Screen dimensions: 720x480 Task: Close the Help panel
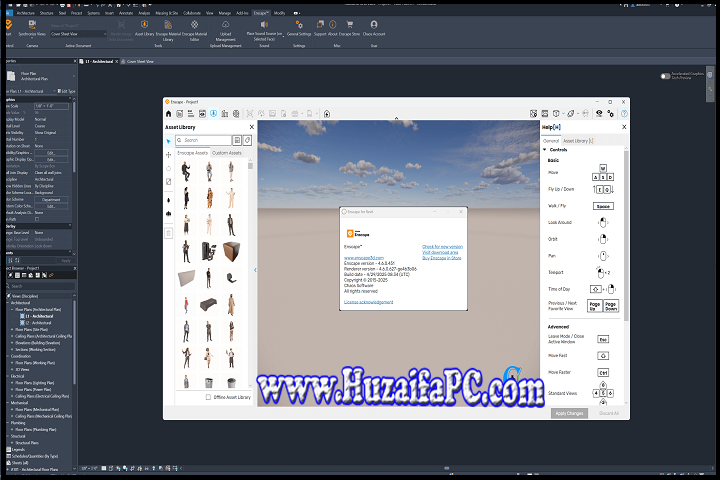pyautogui.click(x=624, y=127)
